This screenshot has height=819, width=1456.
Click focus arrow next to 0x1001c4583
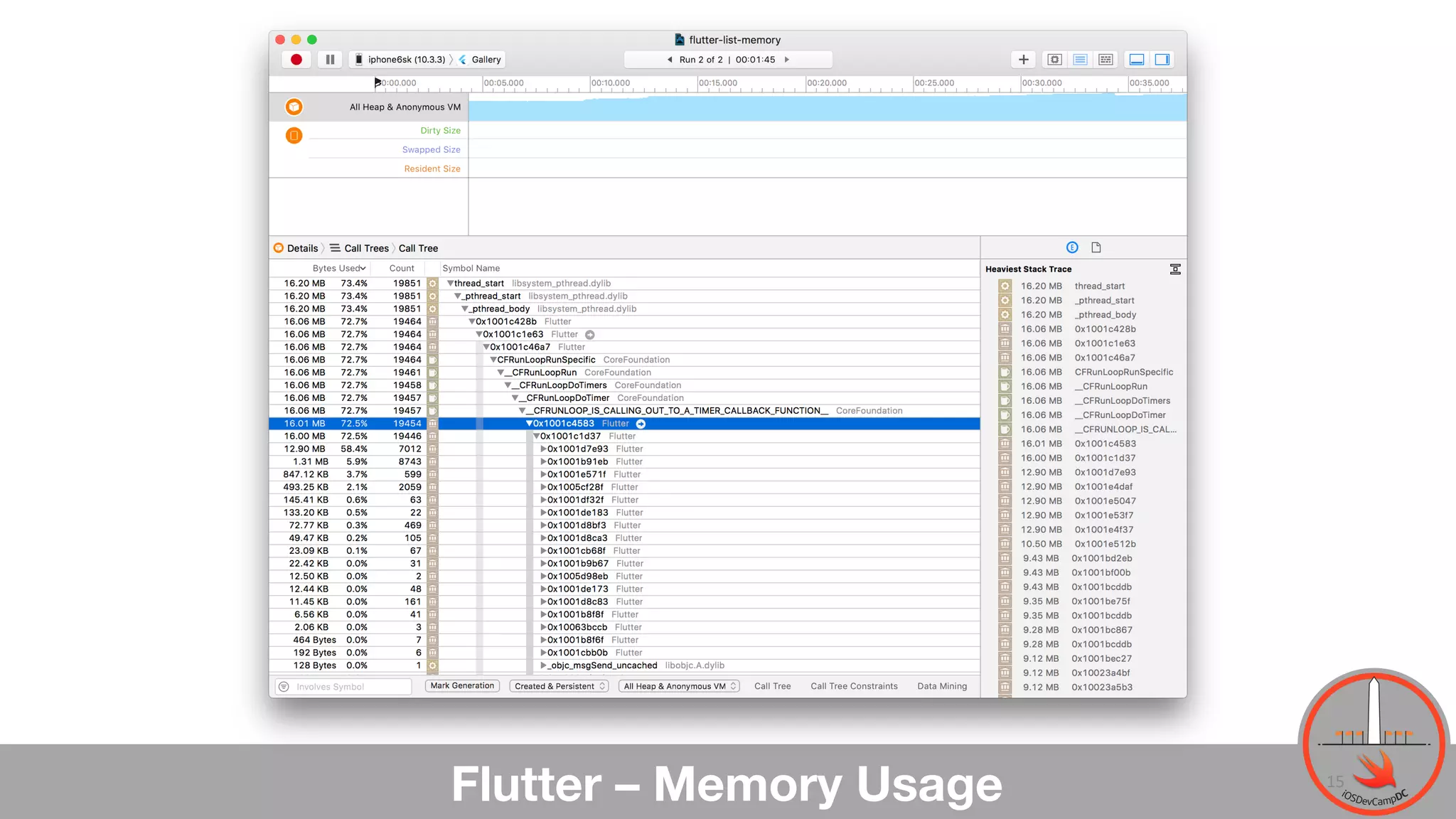click(641, 424)
